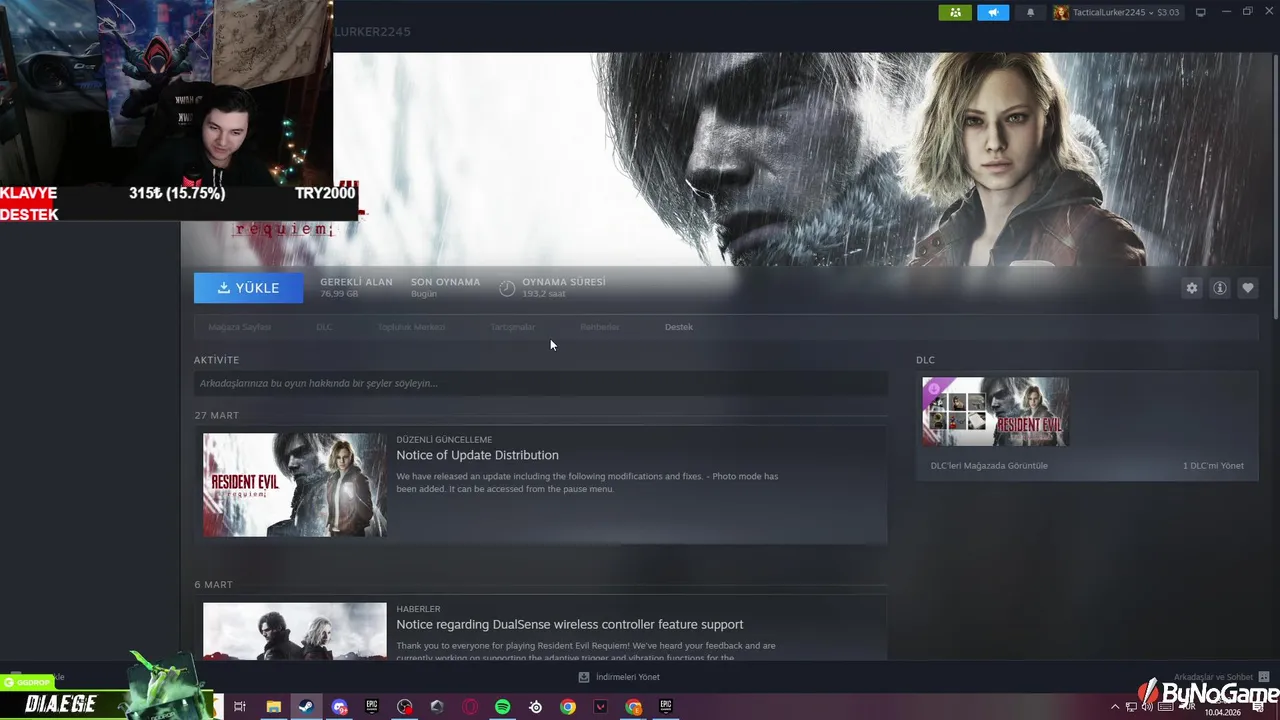This screenshot has height=720, width=1280.
Task: Open the game info icon
Action: (1219, 288)
